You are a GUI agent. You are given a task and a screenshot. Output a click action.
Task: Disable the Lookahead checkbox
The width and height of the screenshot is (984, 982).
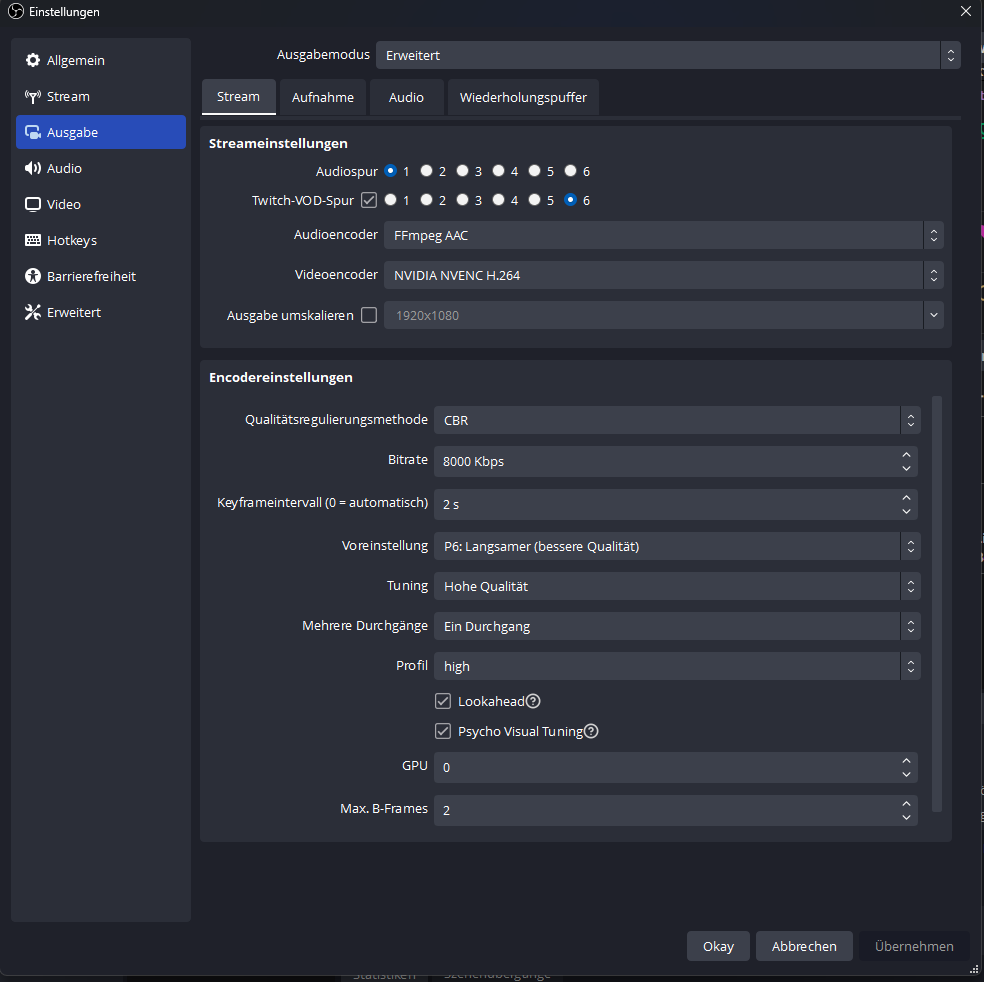(443, 701)
